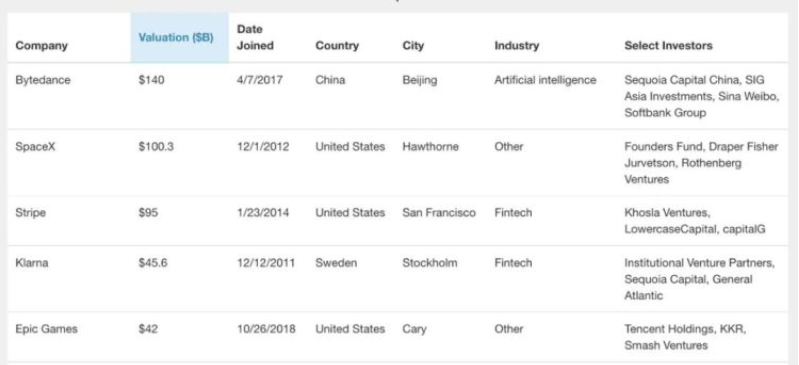This screenshot has width=799, height=365.
Task: Sort by the City column header
Action: pos(413,46)
